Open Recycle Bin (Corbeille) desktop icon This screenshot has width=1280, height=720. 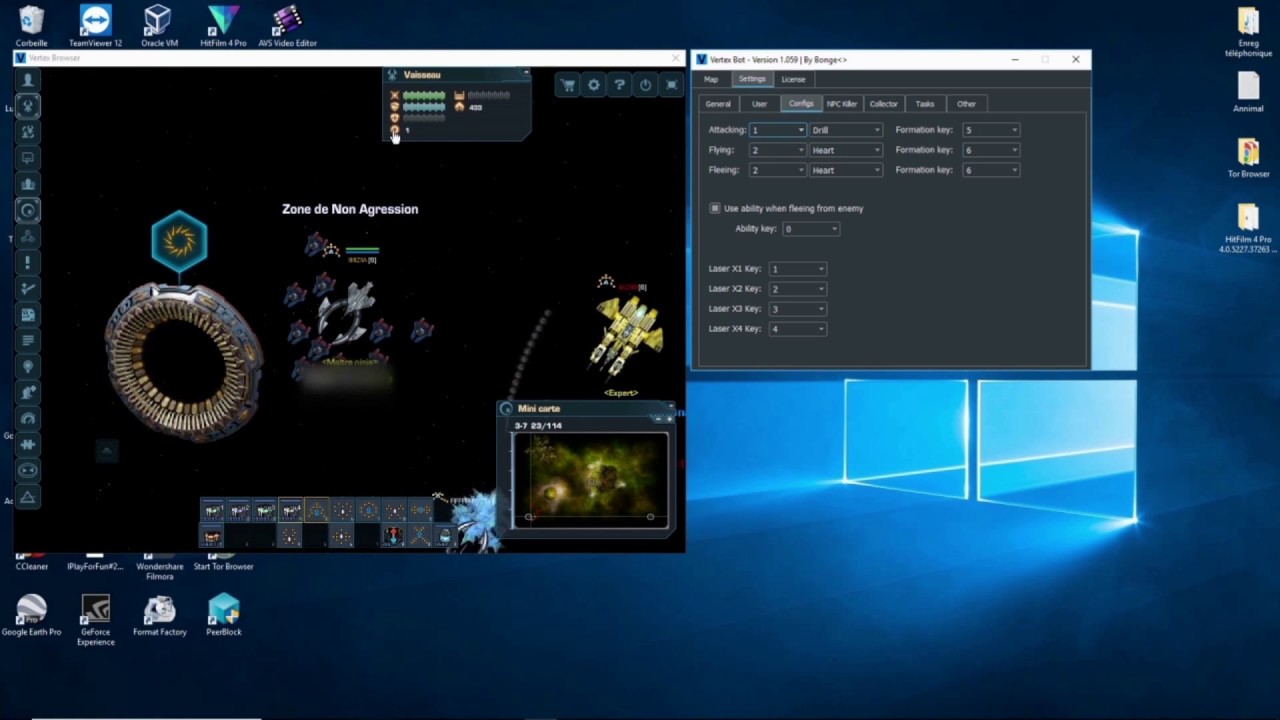point(31,27)
